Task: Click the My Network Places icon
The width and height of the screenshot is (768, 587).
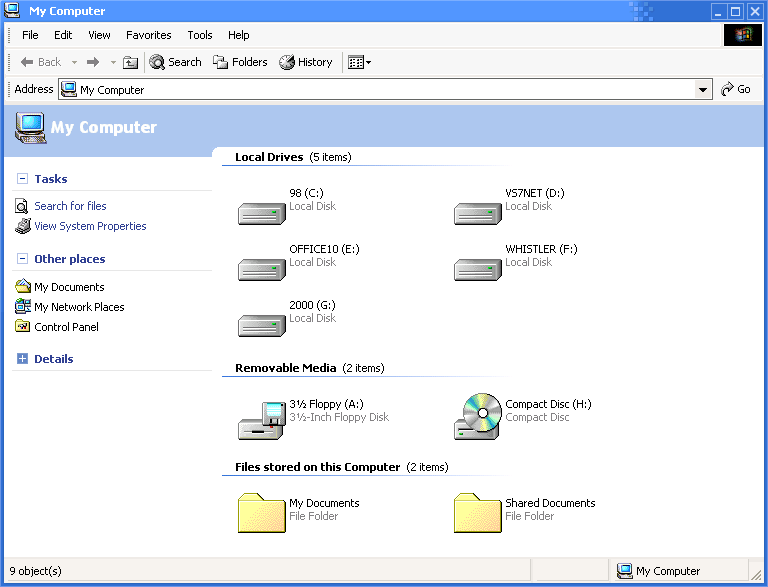Action: pos(23,306)
